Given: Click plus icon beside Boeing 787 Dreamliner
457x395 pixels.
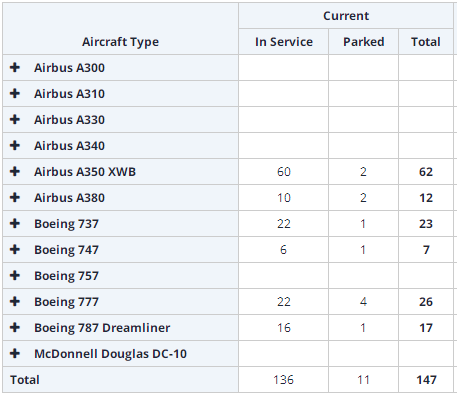Looking at the screenshot, I should [x=15, y=327].
